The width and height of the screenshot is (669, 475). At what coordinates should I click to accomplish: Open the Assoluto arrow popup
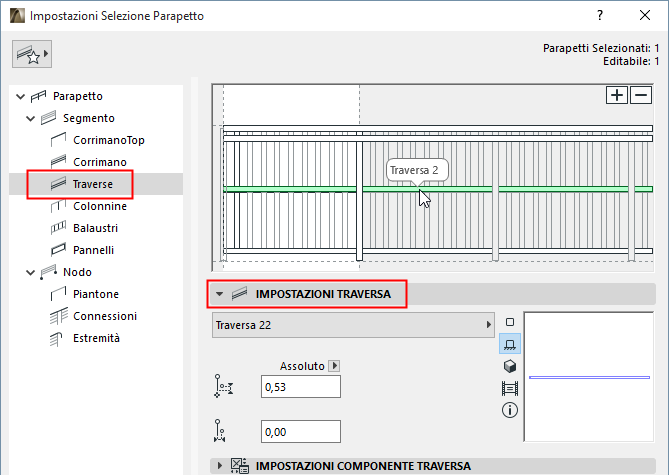[334, 366]
